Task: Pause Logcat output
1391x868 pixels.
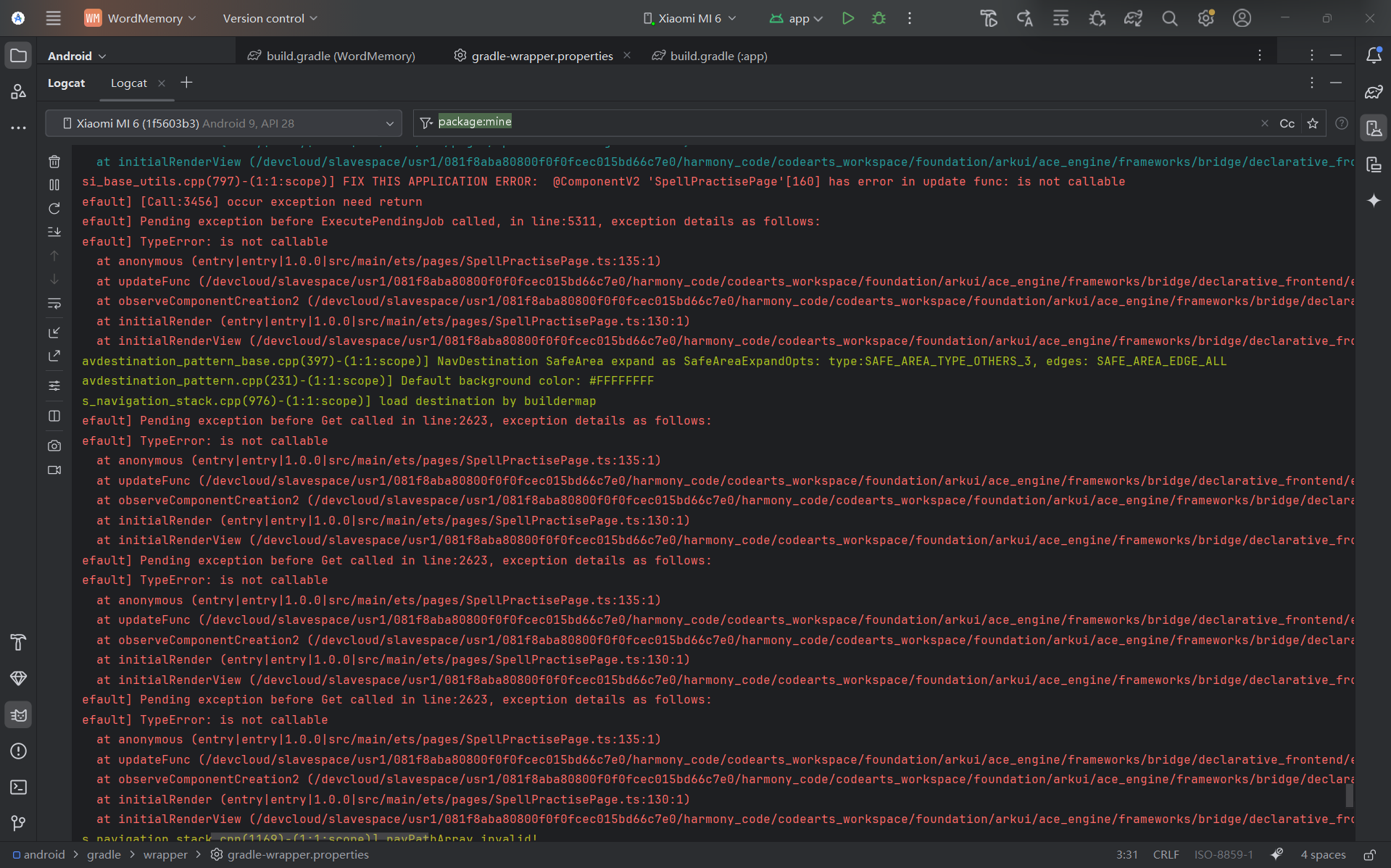Action: click(x=54, y=185)
